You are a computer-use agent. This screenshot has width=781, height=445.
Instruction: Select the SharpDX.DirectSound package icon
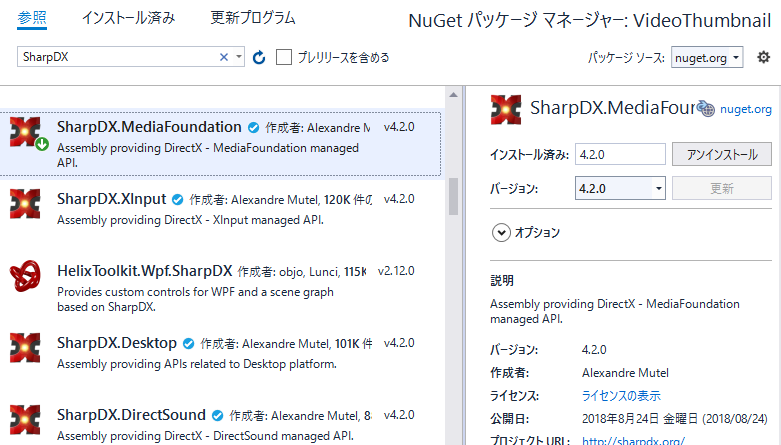25,420
